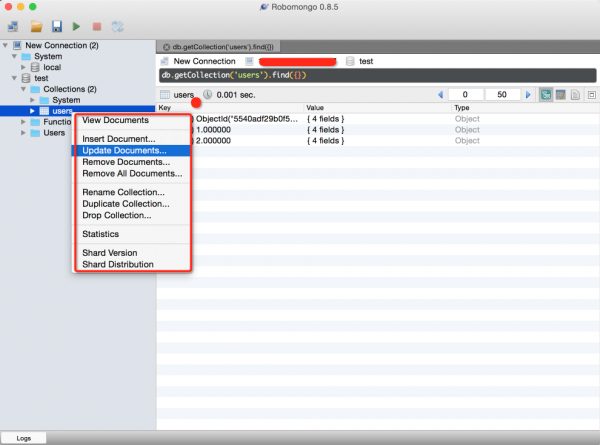Switch to text view mode icon
Viewport: 600px width, 445px height.
click(575, 95)
